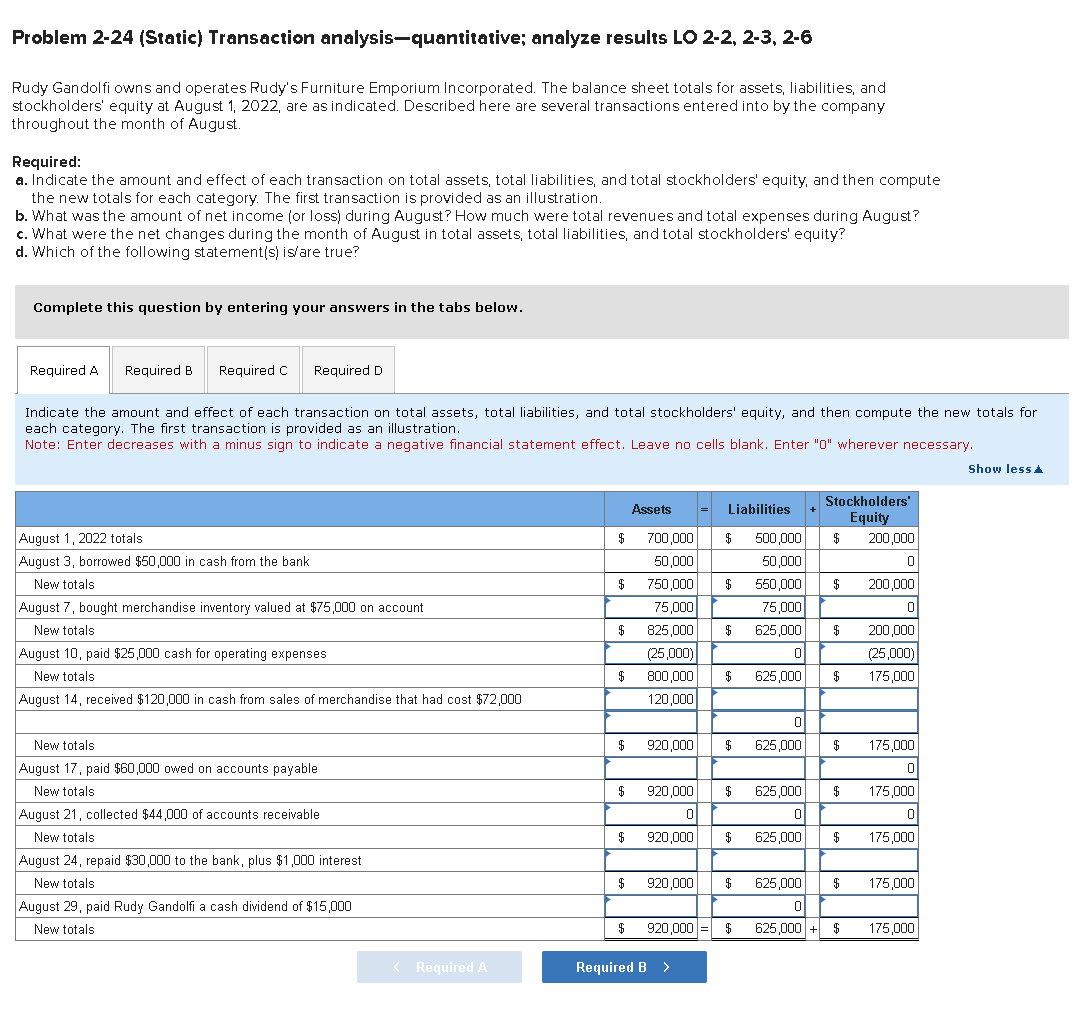Open the Required D tab
This screenshot has height=1014, width=1092.
click(347, 369)
